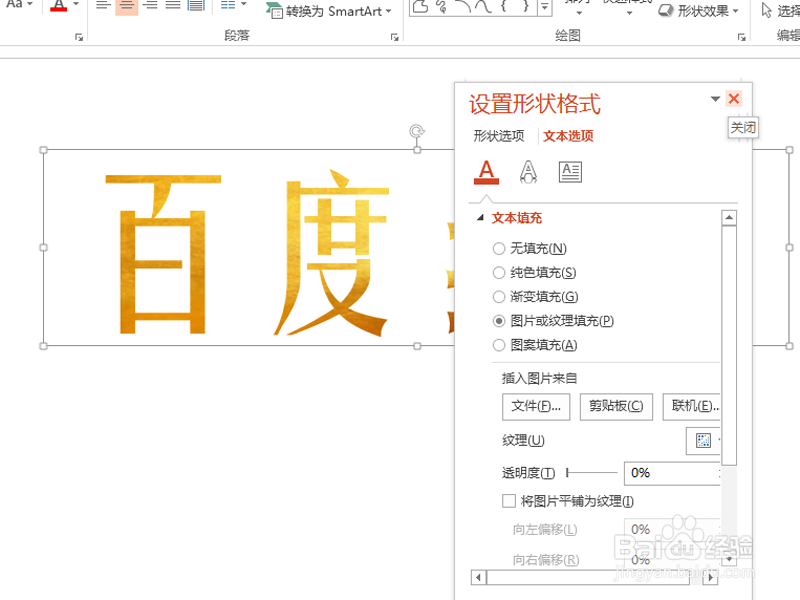
Task: Click the gold 百 character on slide
Action: pyautogui.click(x=163, y=254)
